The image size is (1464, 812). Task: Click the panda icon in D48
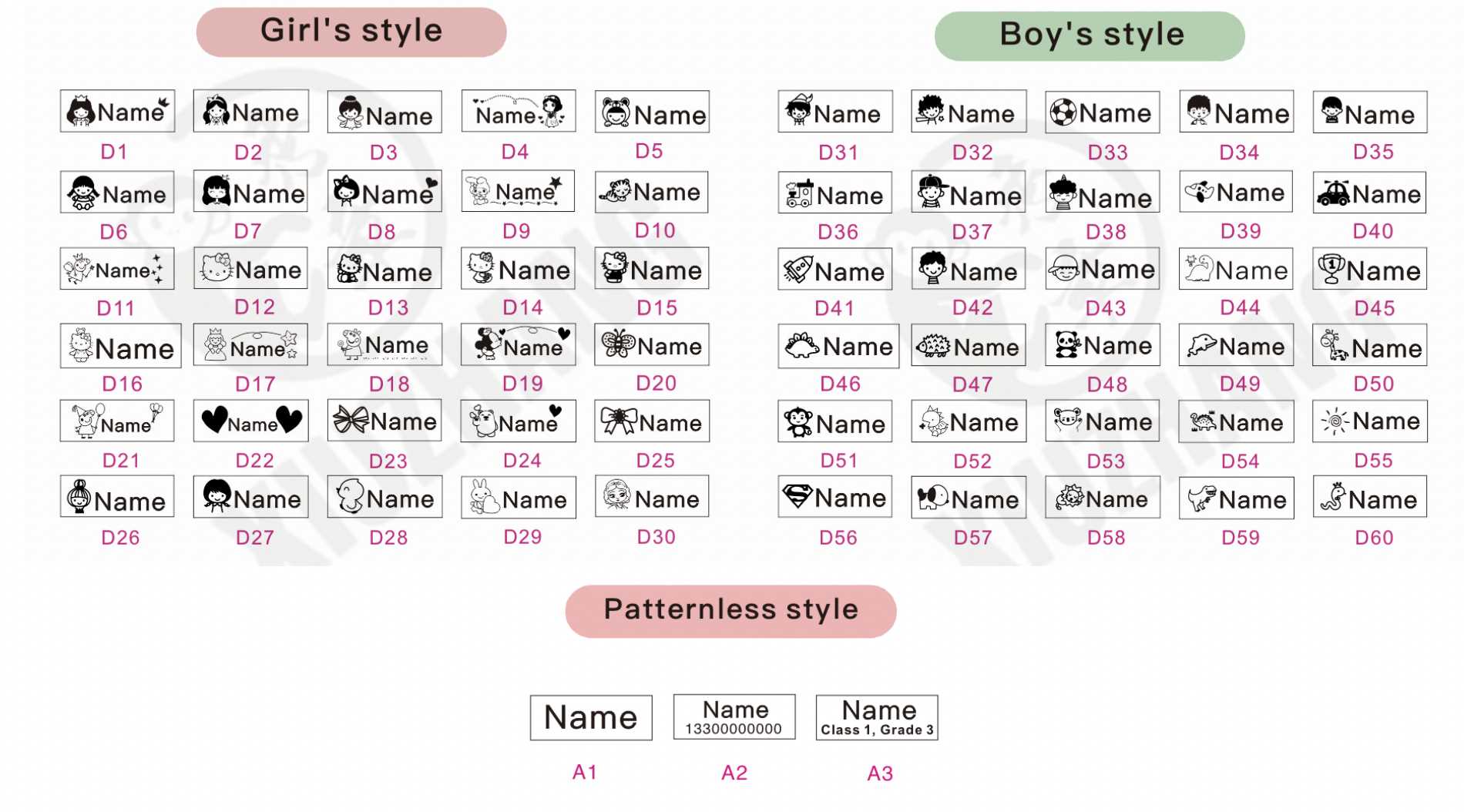(1067, 345)
